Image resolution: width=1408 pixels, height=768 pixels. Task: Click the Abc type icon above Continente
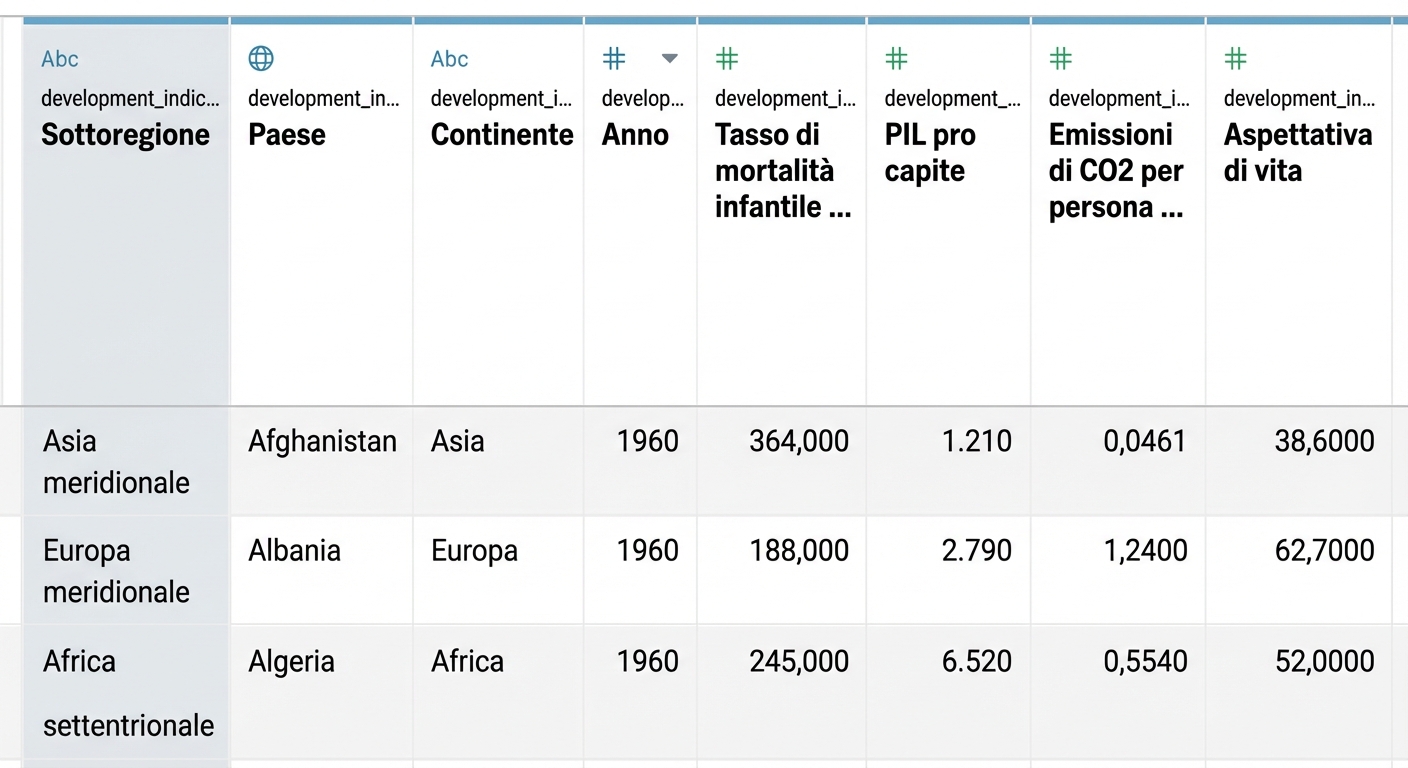[x=449, y=59]
